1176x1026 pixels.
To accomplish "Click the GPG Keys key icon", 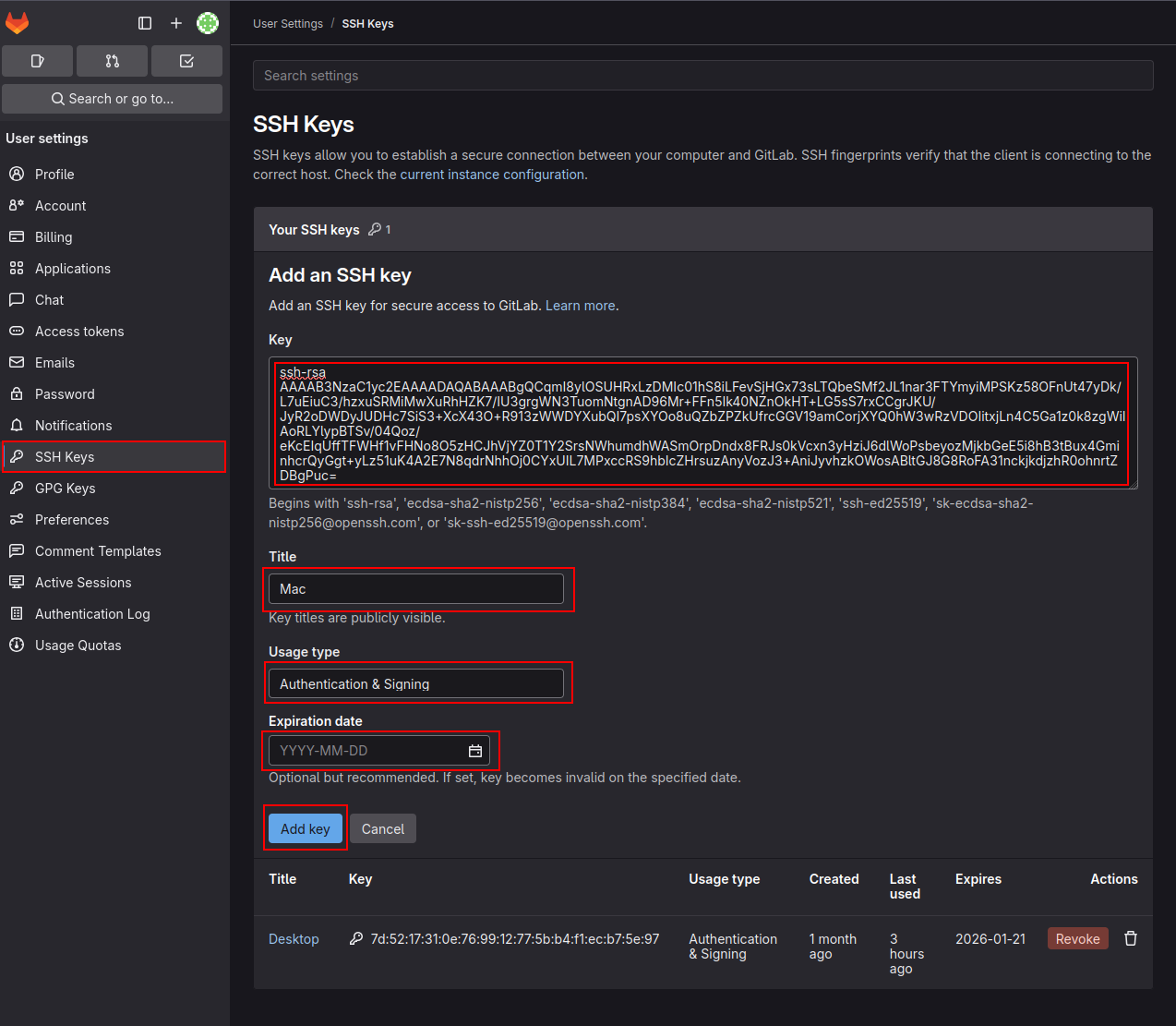I will click(17, 488).
